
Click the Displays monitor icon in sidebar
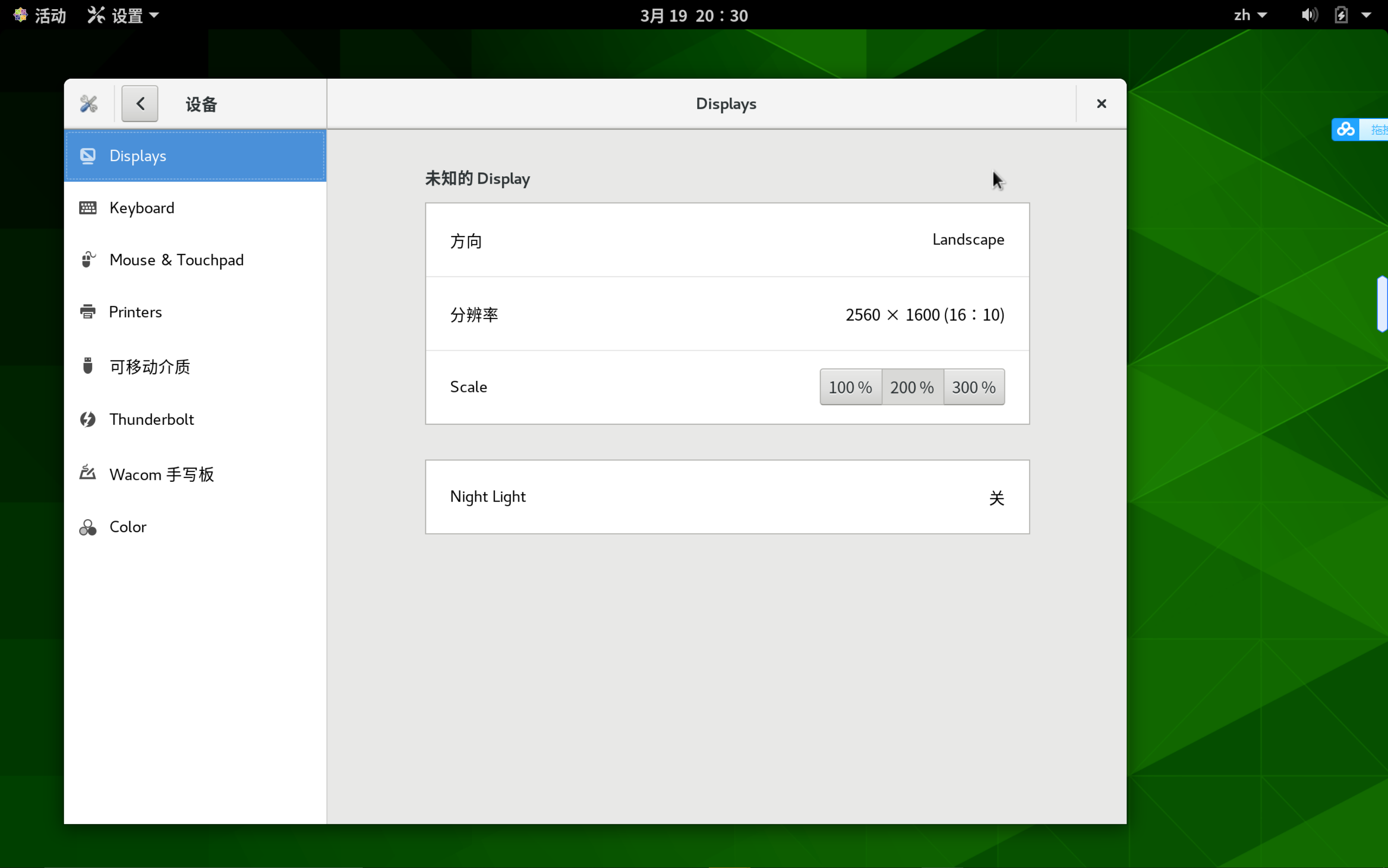pos(88,155)
